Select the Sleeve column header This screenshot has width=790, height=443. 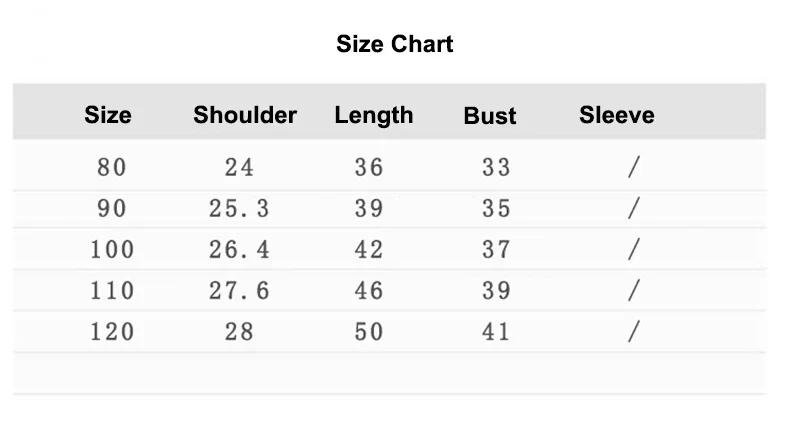point(617,115)
